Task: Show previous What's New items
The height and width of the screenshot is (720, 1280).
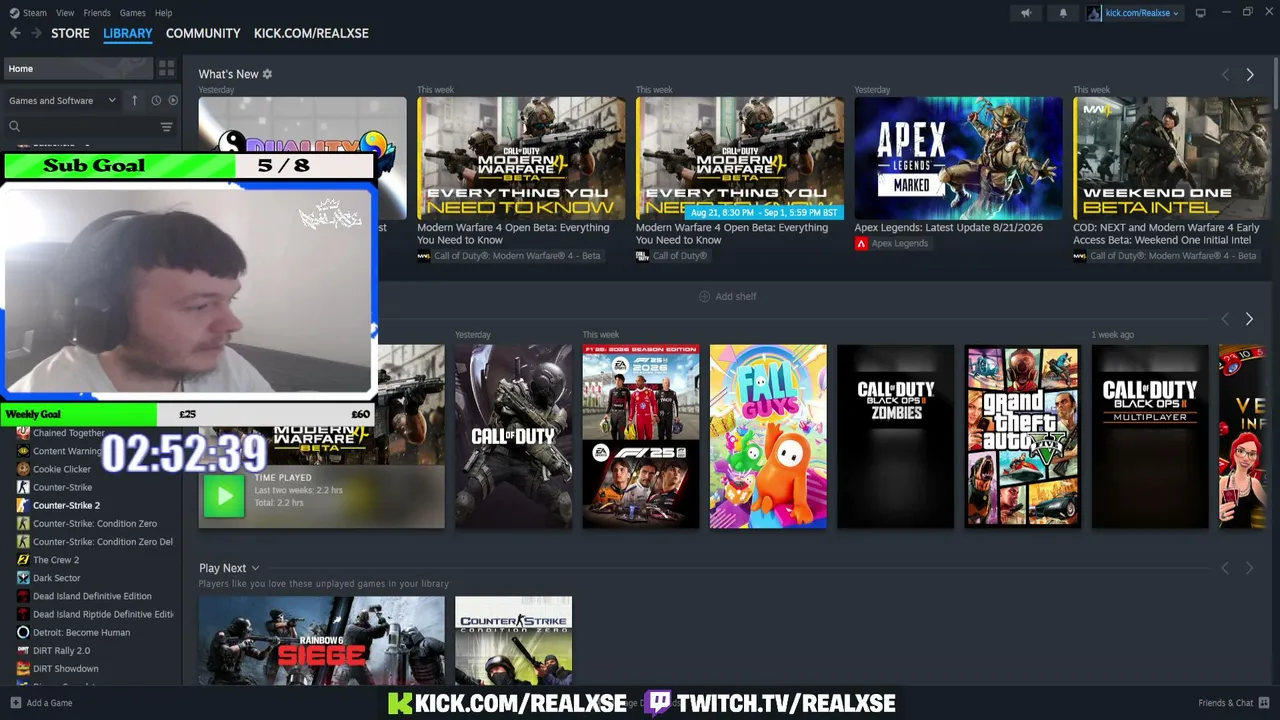Action: click(1226, 75)
